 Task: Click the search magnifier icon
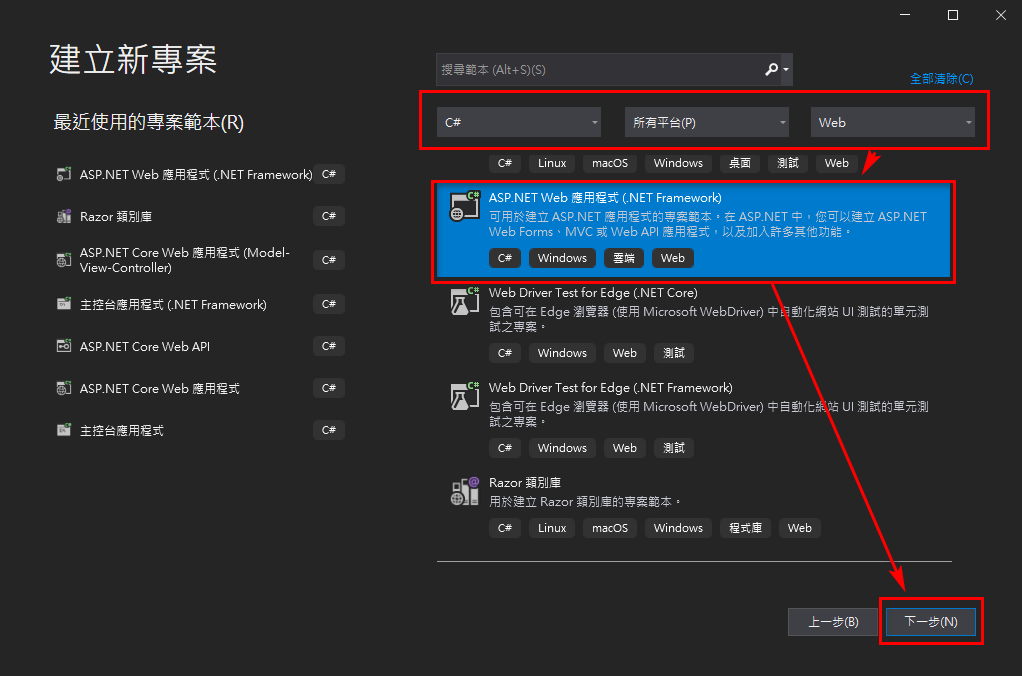pyautogui.click(x=772, y=69)
